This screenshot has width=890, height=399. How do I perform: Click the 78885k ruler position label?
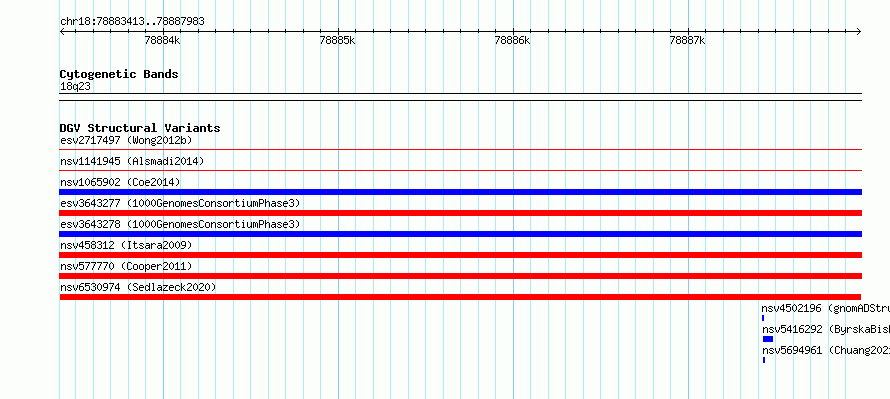(338, 40)
